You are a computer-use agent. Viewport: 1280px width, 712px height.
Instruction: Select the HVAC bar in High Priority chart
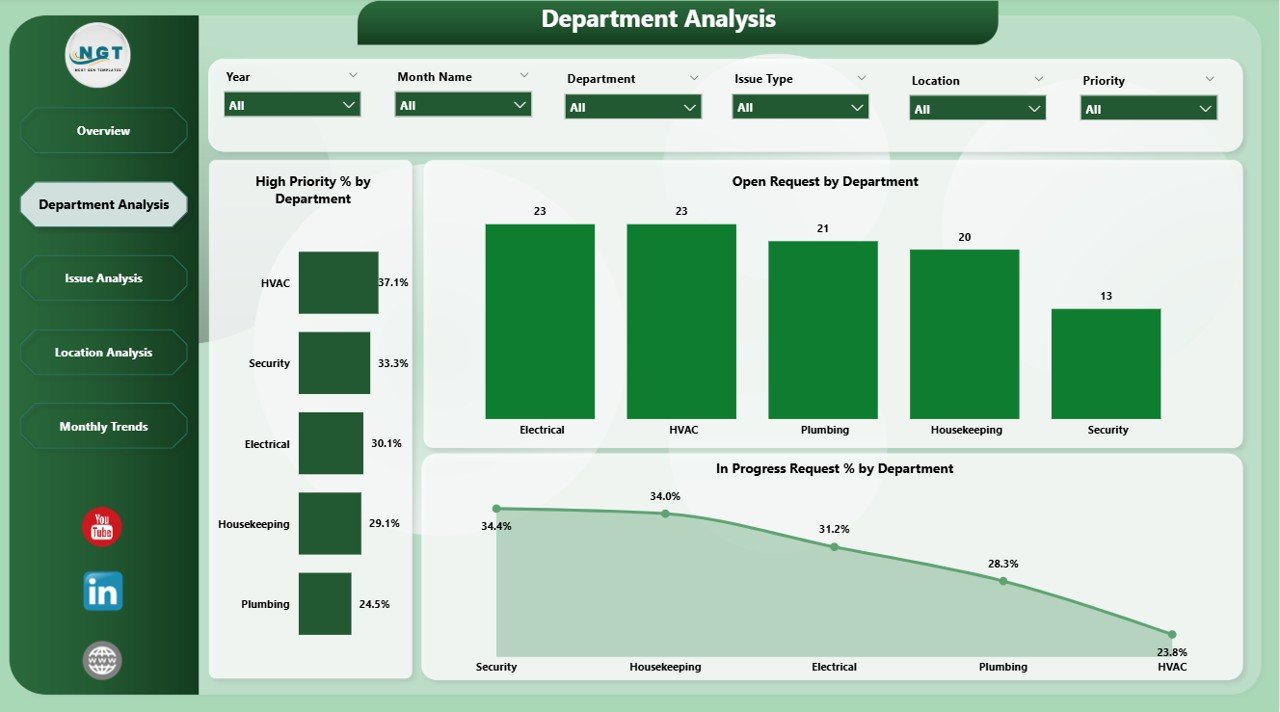tap(338, 282)
